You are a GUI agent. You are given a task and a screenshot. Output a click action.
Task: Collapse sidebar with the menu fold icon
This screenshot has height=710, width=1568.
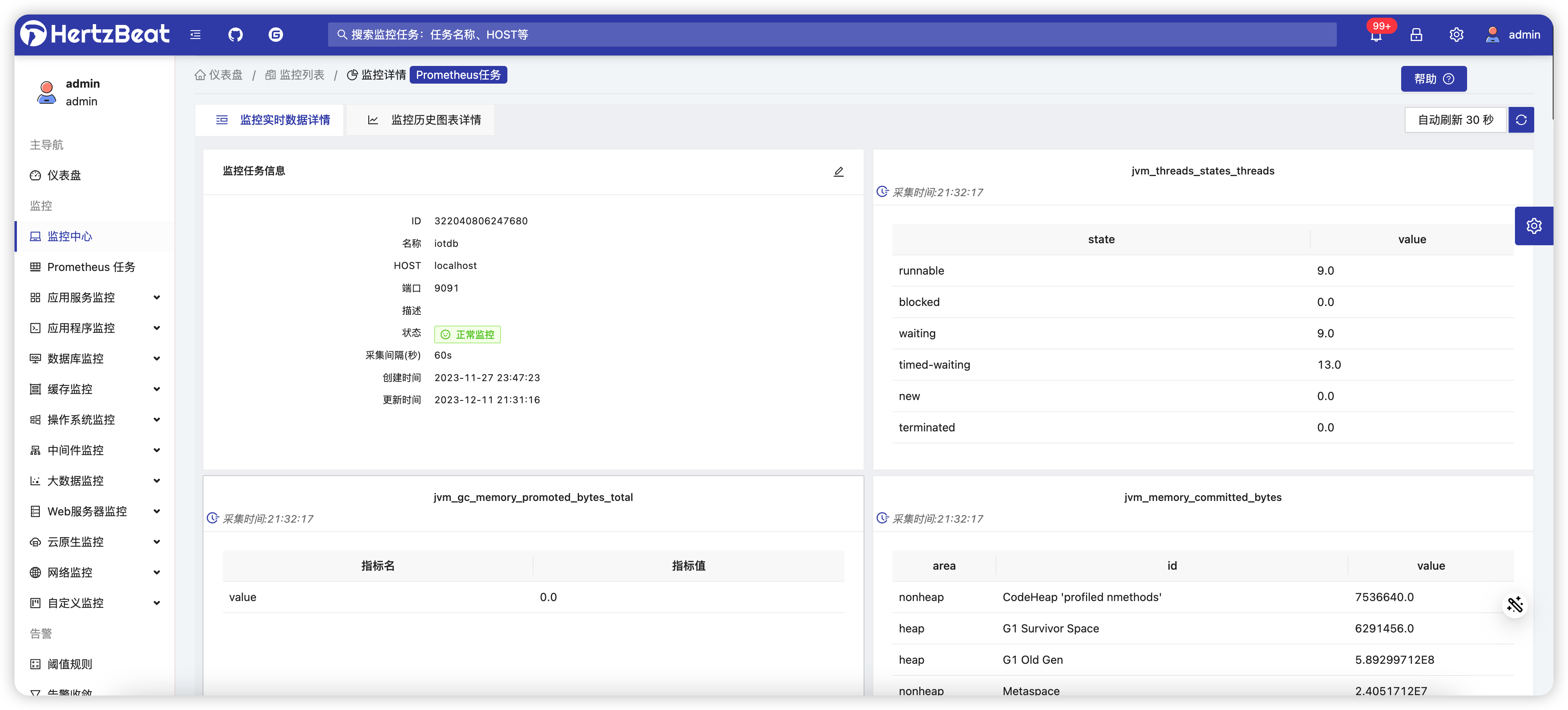195,35
